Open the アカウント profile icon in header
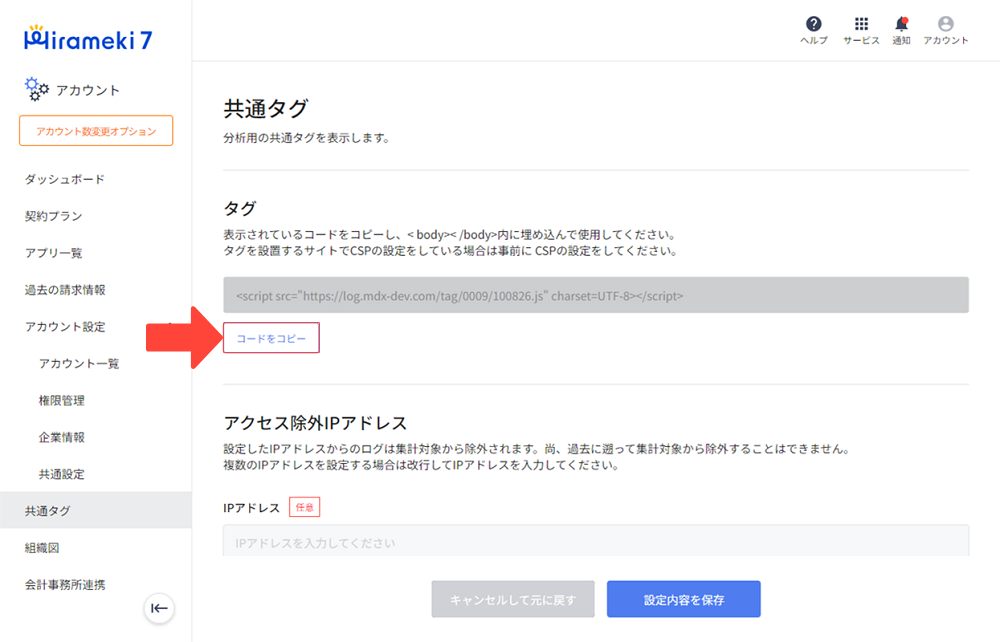This screenshot has width=1000, height=642. (946, 24)
